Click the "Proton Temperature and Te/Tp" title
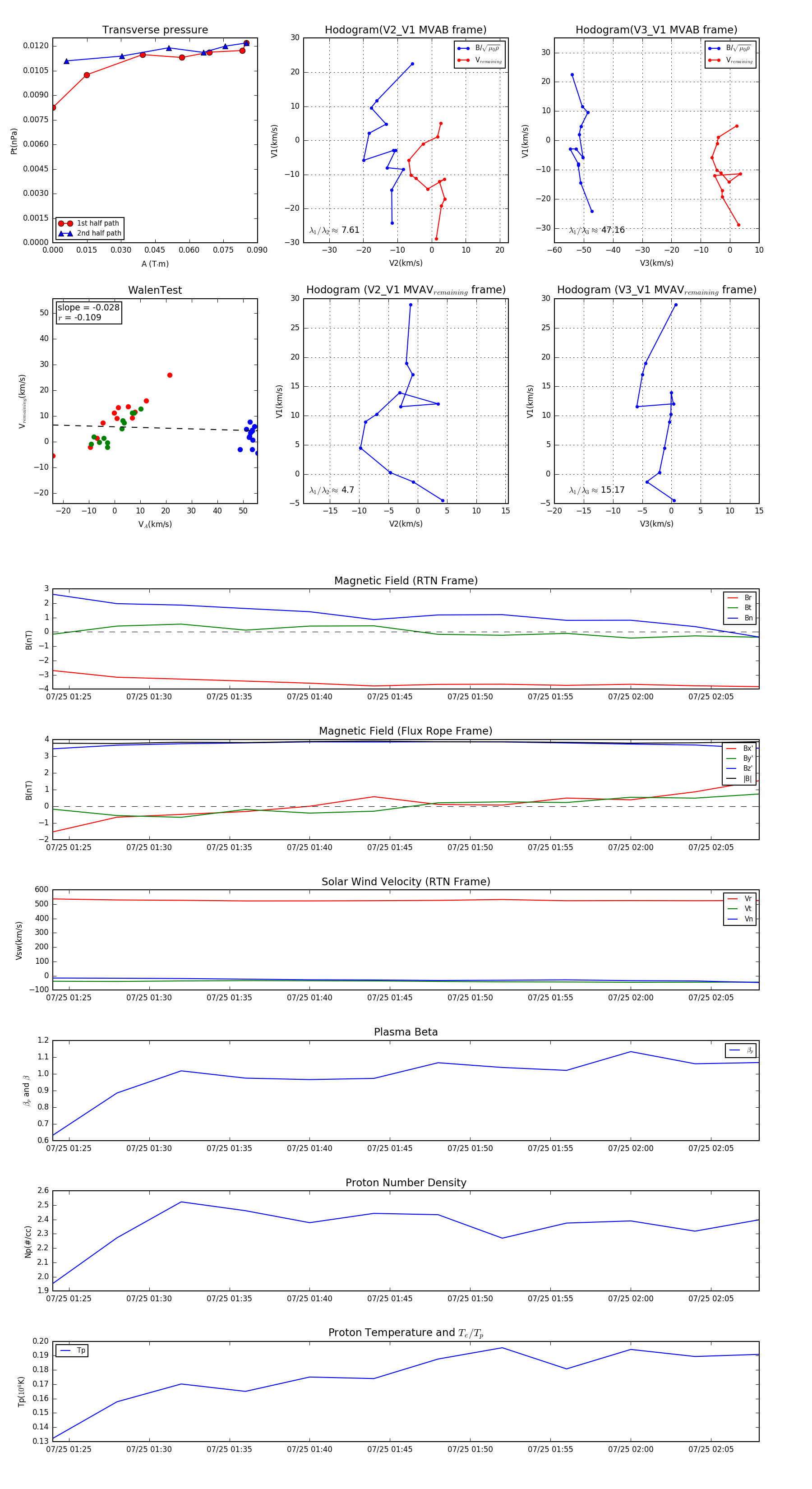The image size is (812, 1489). point(406,1333)
